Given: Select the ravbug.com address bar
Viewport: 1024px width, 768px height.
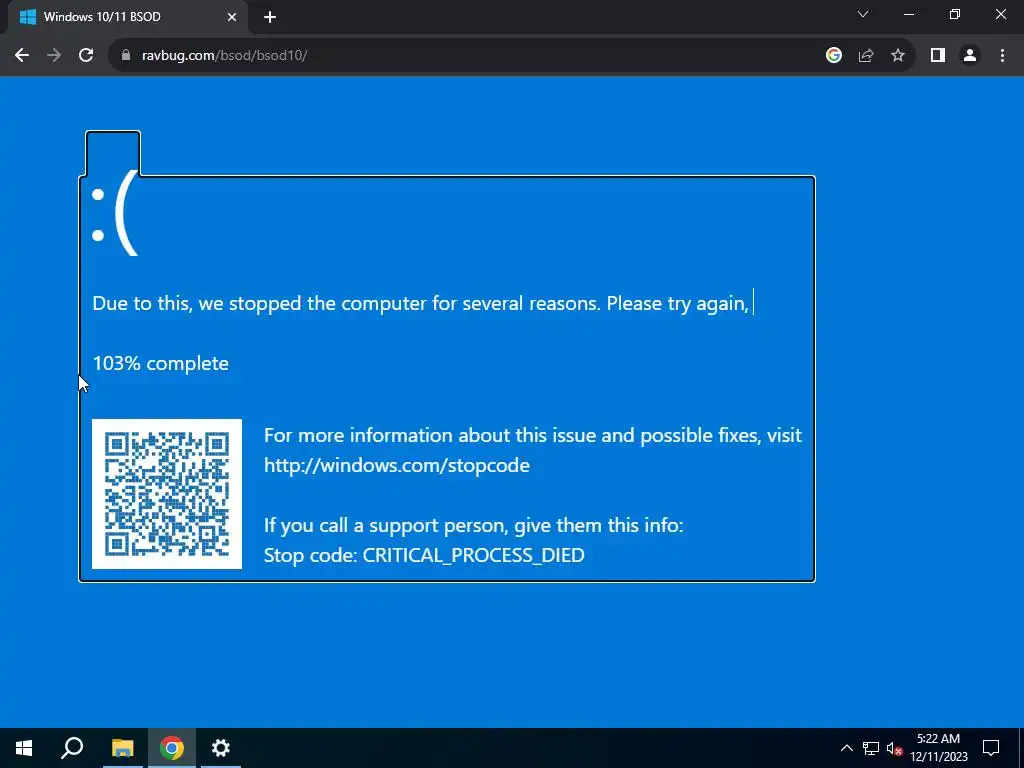Looking at the screenshot, I should click(x=470, y=56).
